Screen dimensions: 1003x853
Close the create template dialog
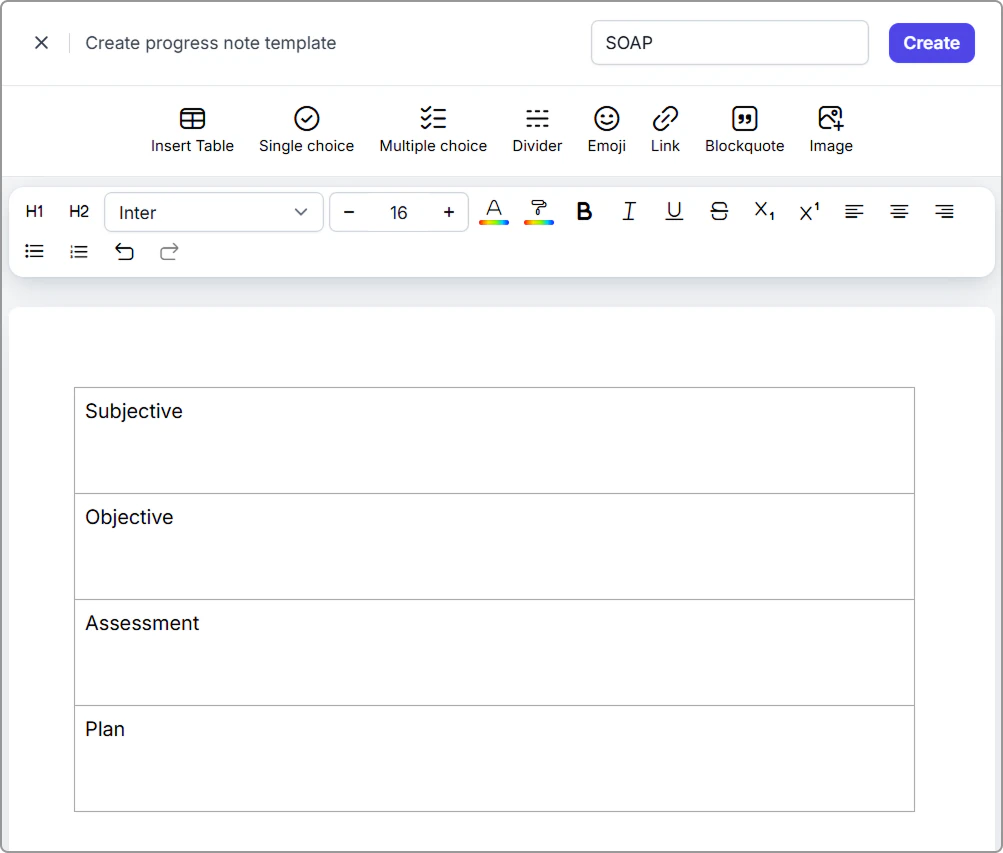41,43
